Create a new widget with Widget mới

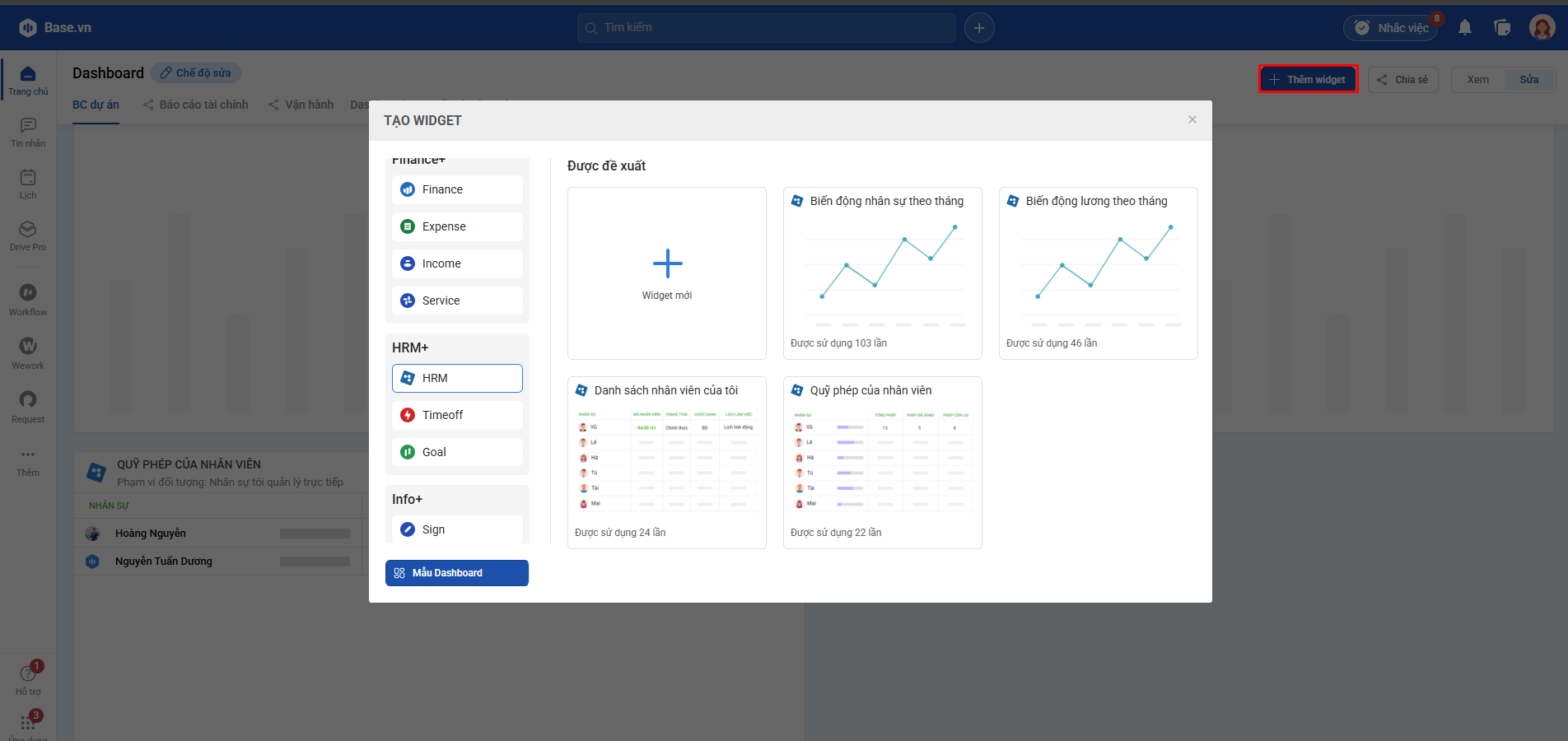coord(667,273)
